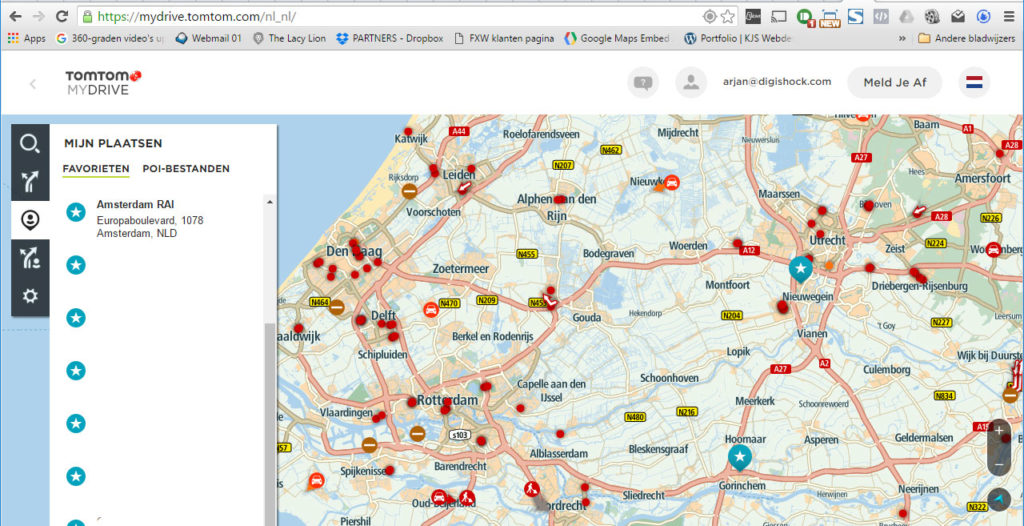Select the Dutch flag language selector
This screenshot has height=526, width=1024.
click(x=974, y=82)
